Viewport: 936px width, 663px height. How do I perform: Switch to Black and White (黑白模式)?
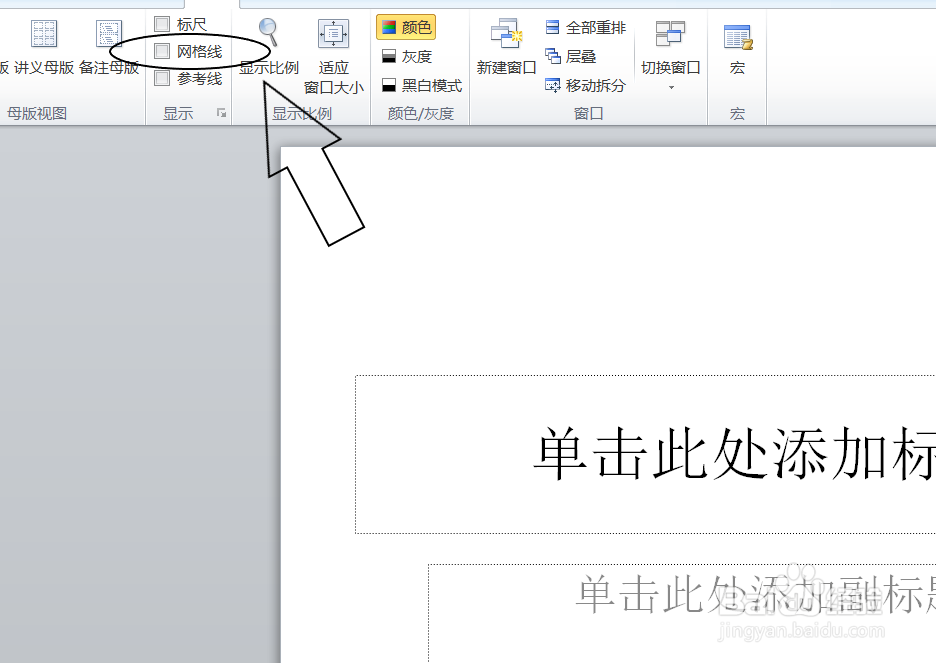[421, 86]
